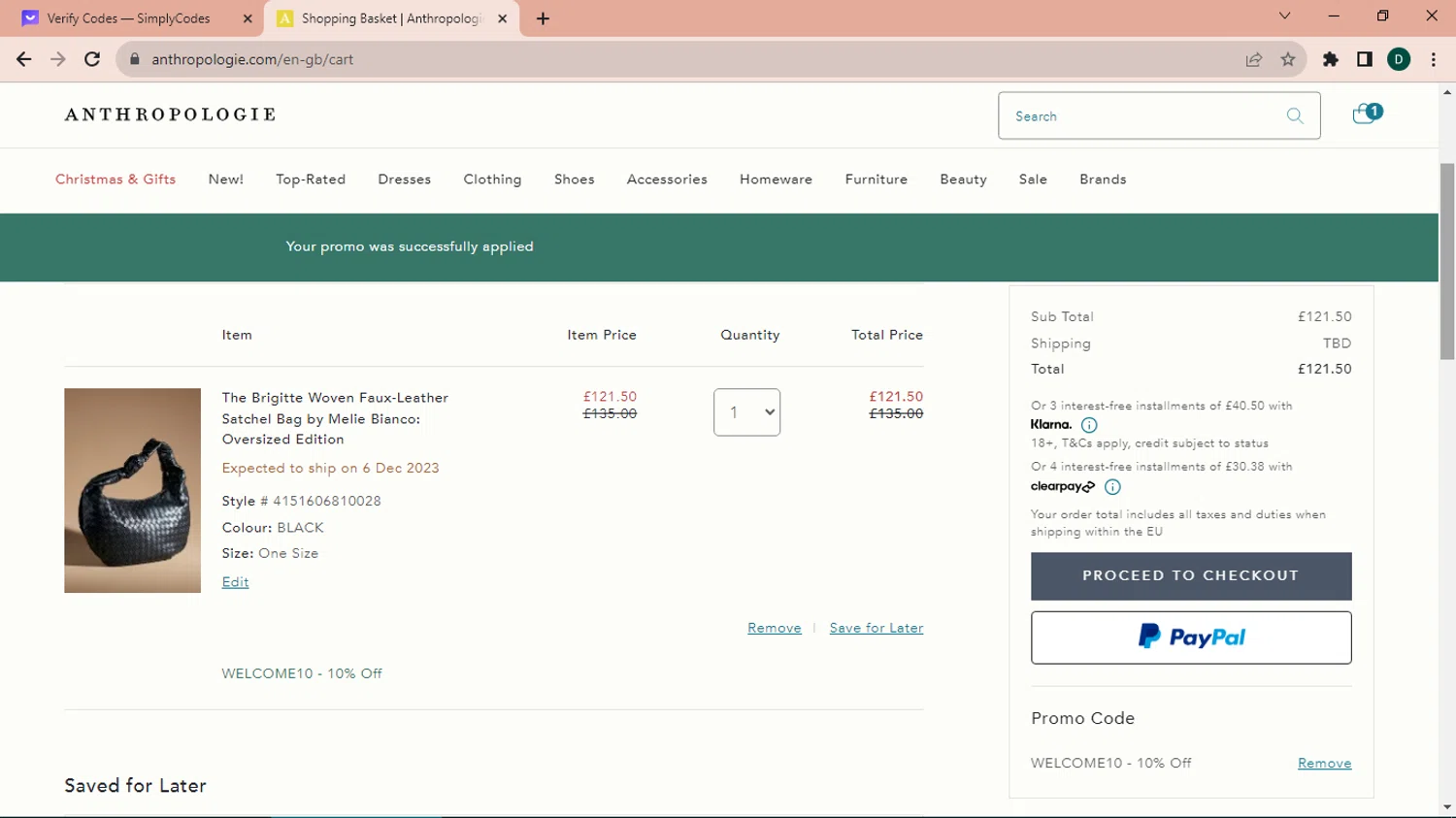This screenshot has height=818, width=1456.
Task: Open the tab search chevron
Action: tap(1284, 16)
